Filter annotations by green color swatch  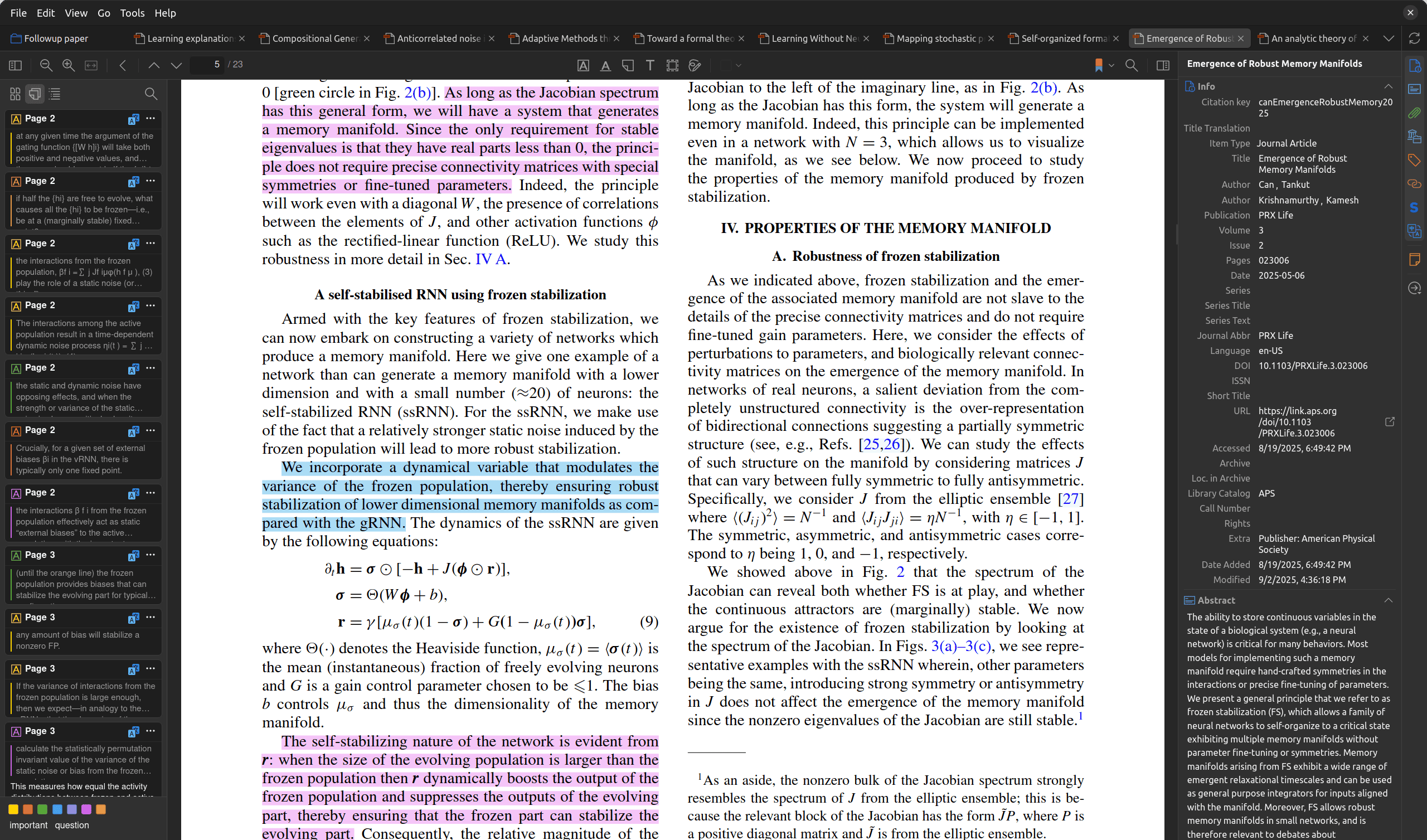click(42, 809)
